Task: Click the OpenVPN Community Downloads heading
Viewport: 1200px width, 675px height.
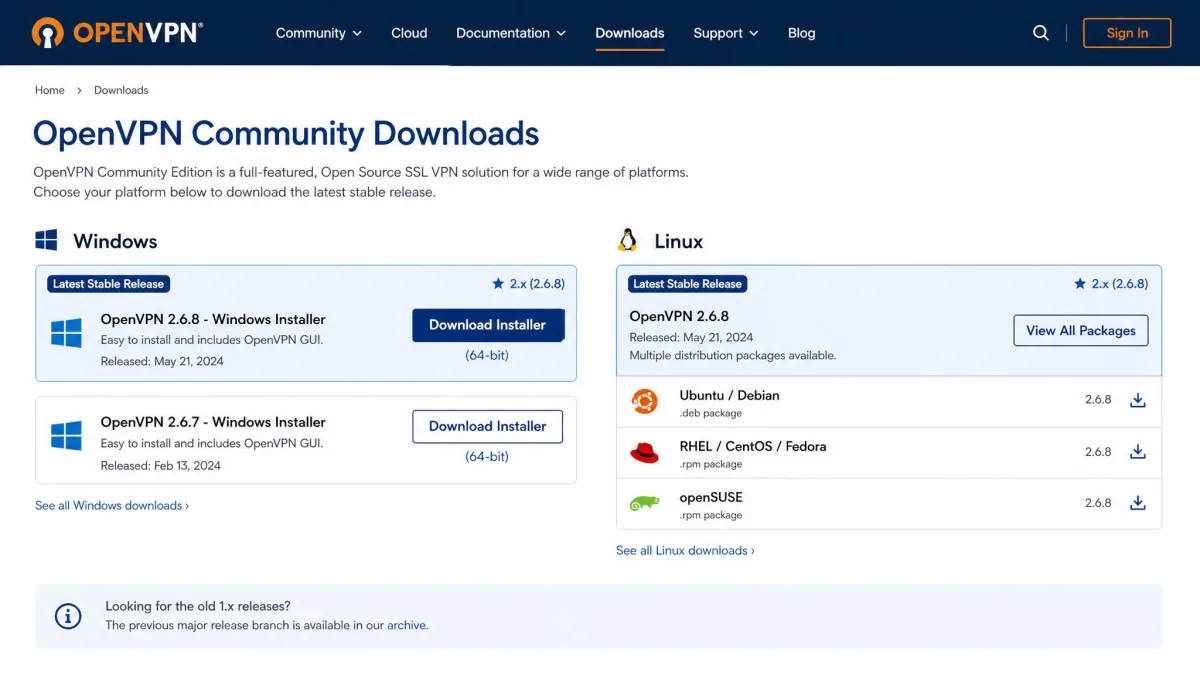Action: pyautogui.click(x=286, y=133)
